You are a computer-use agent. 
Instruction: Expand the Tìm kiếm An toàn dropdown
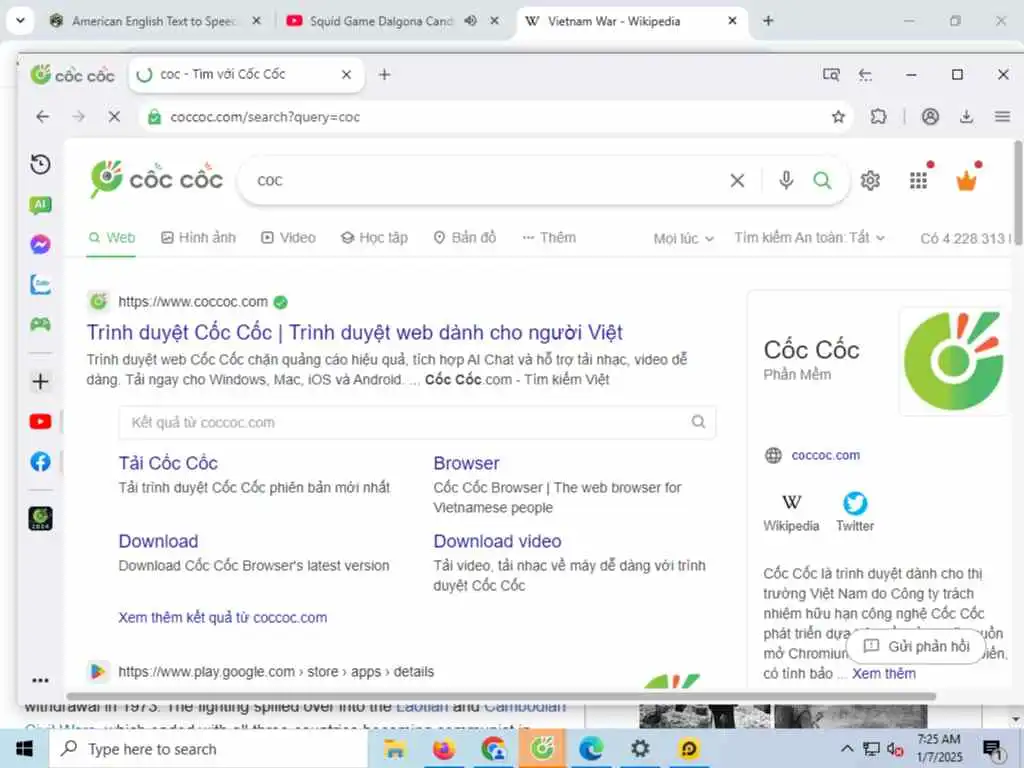pyautogui.click(x=809, y=238)
